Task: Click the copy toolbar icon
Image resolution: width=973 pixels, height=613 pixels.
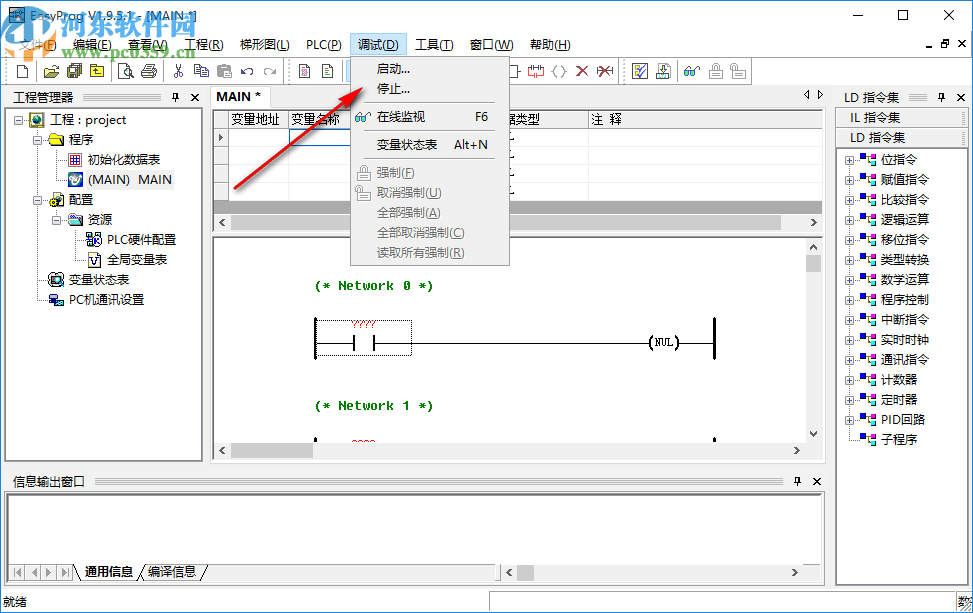Action: click(x=201, y=71)
